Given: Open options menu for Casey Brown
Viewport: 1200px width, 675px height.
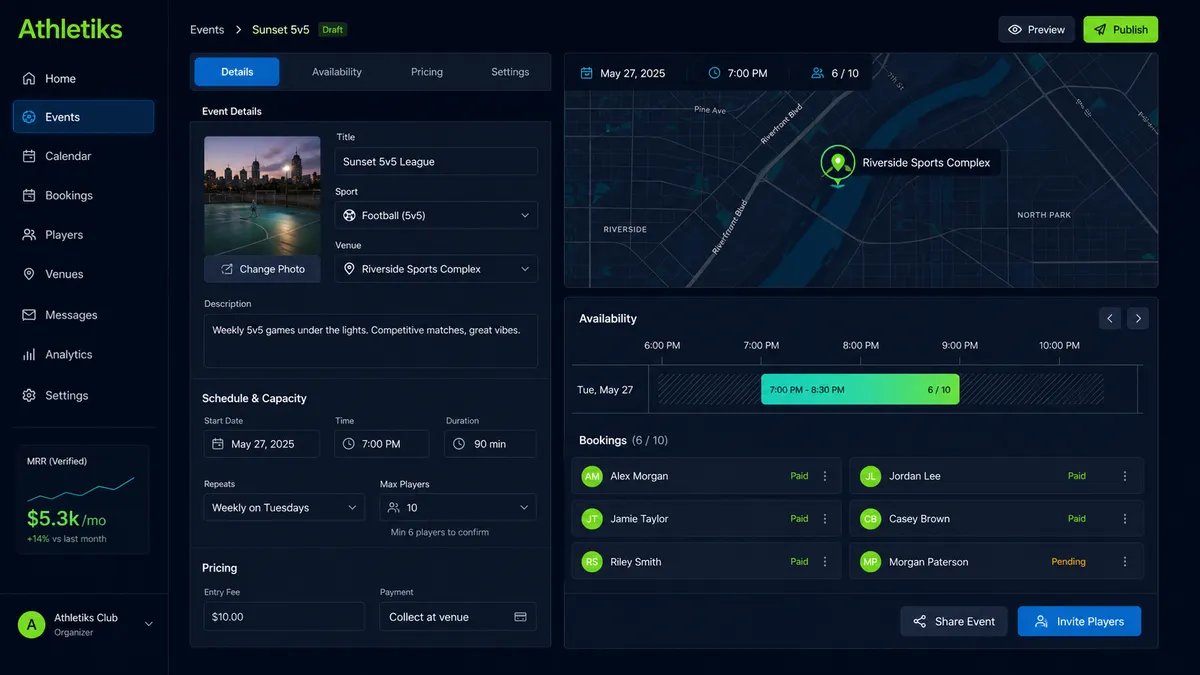Looking at the screenshot, I should pyautogui.click(x=1125, y=519).
